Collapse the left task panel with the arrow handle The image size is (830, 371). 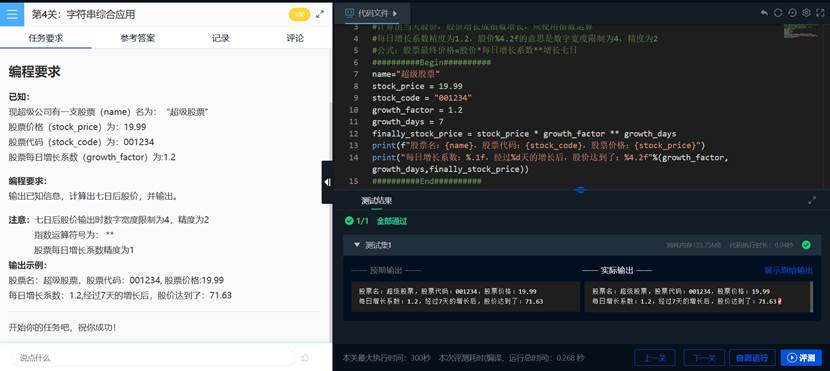point(327,182)
